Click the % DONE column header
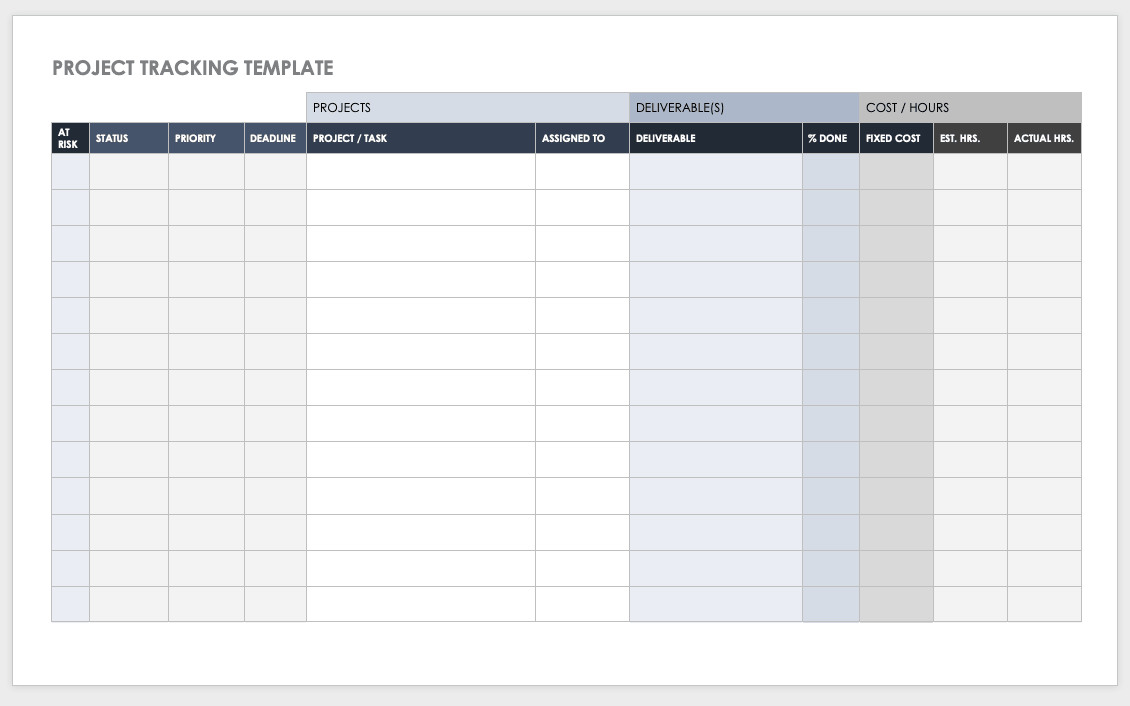The image size is (1130, 706). 830,138
